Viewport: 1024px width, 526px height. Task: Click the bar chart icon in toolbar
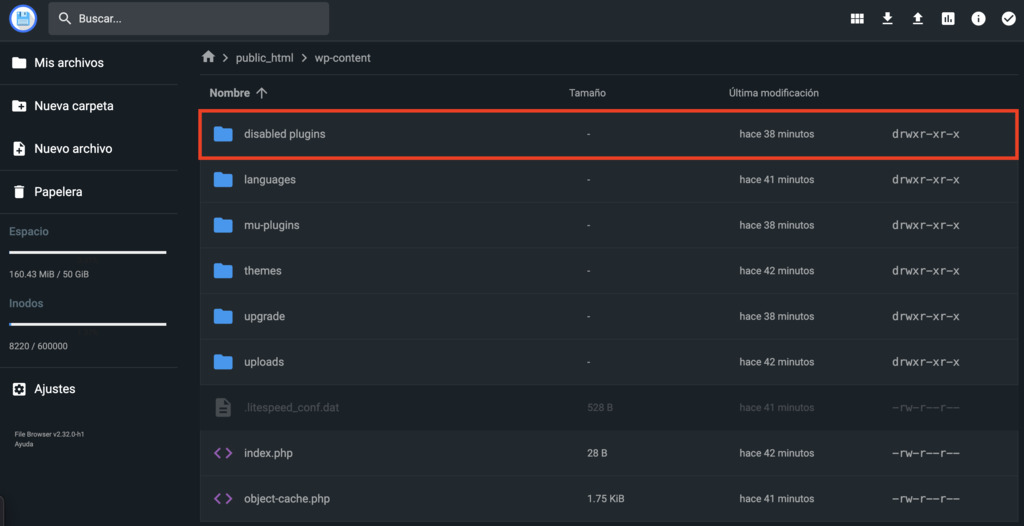pos(948,19)
